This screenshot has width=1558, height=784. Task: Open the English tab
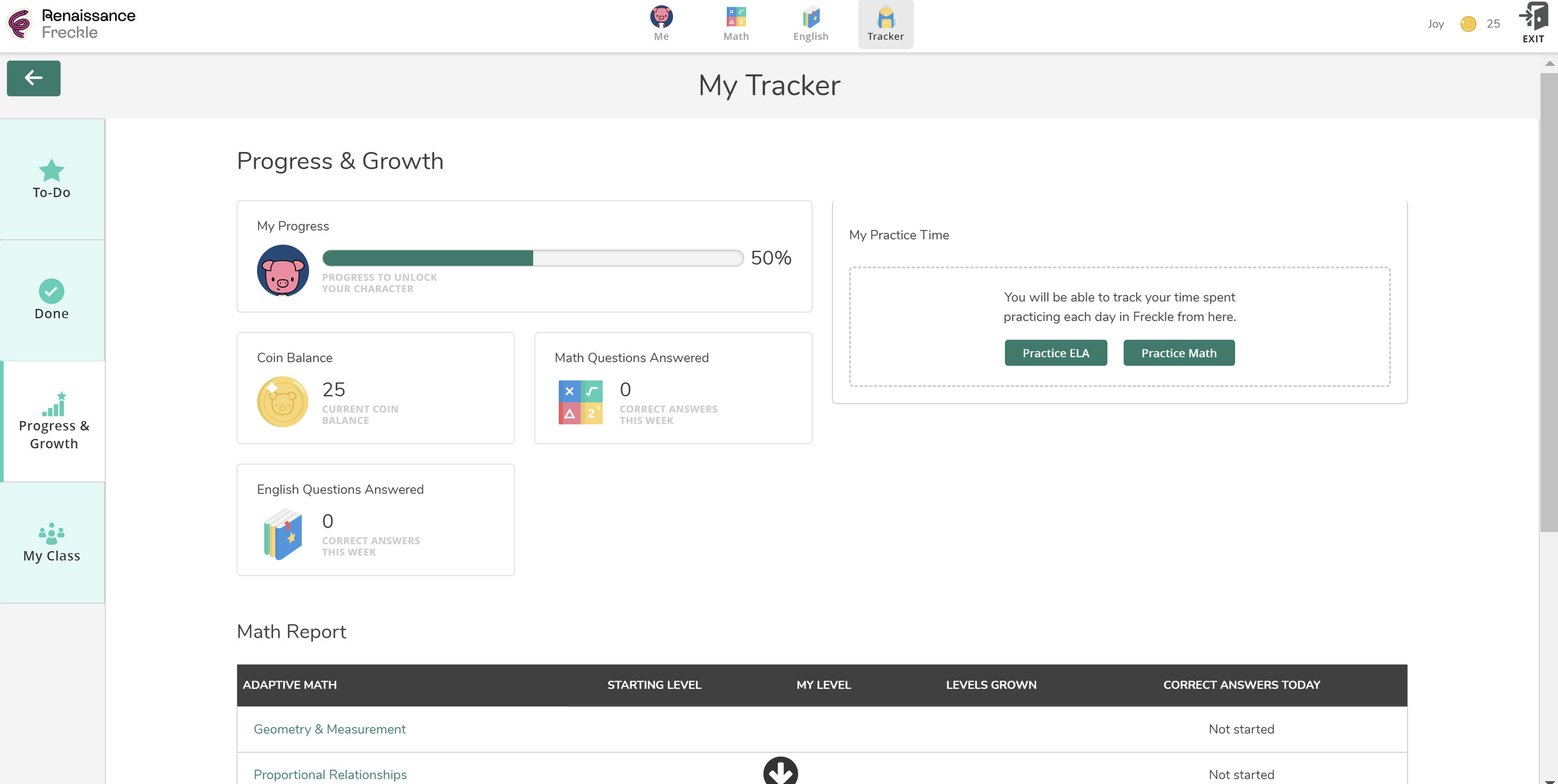click(x=810, y=24)
